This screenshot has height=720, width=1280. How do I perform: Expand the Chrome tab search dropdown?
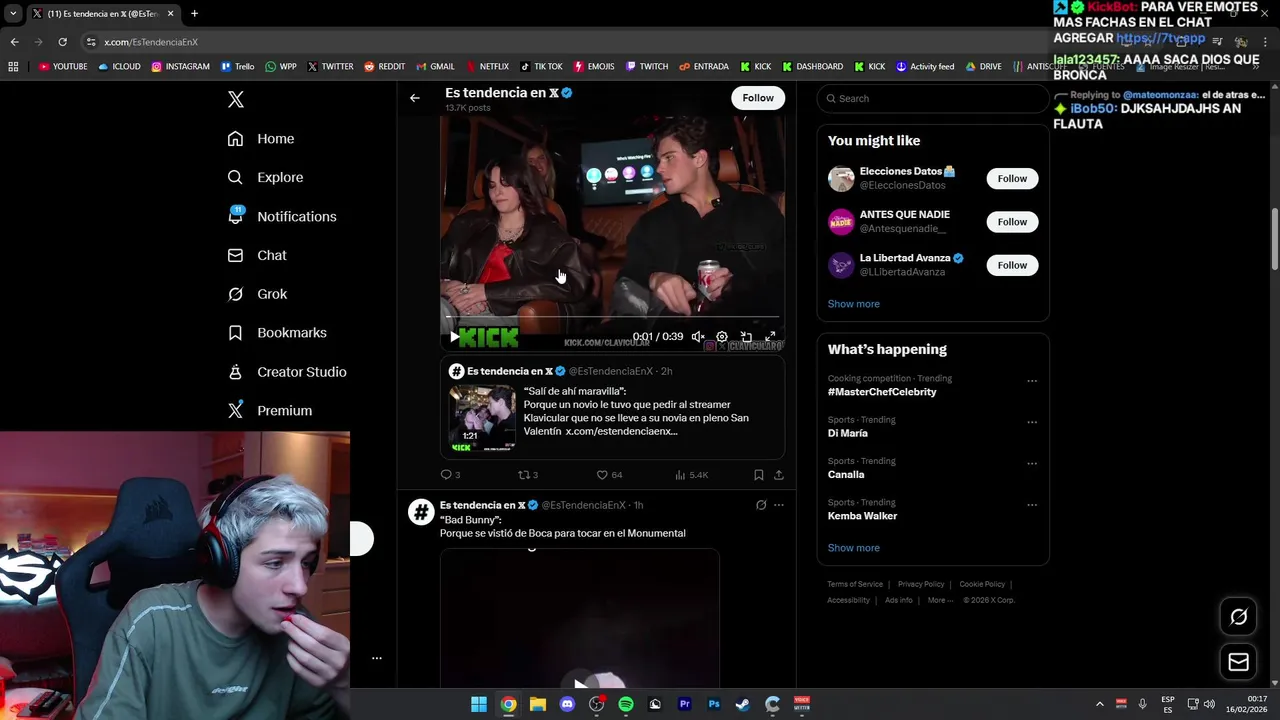click(x=13, y=14)
